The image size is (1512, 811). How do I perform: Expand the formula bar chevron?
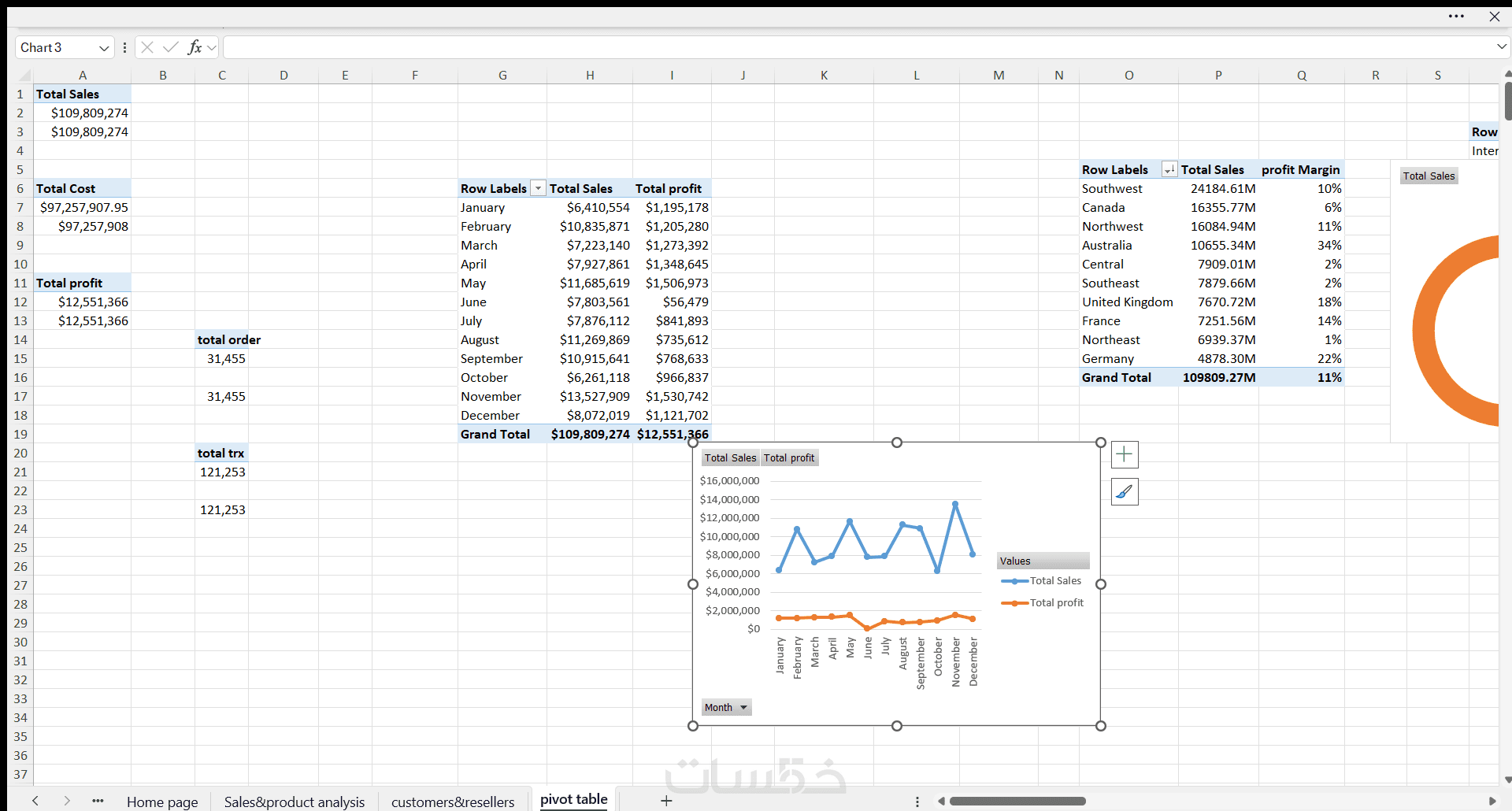(x=1501, y=47)
